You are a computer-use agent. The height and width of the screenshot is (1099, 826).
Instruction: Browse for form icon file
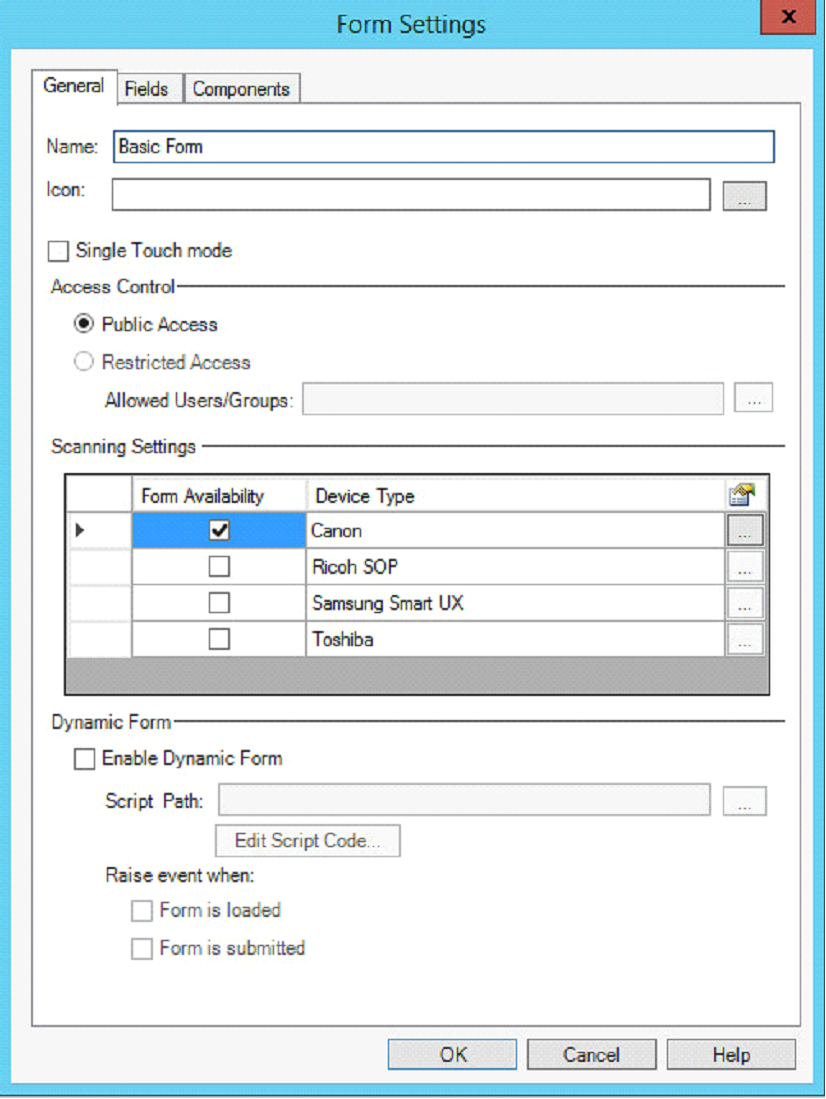tap(744, 196)
